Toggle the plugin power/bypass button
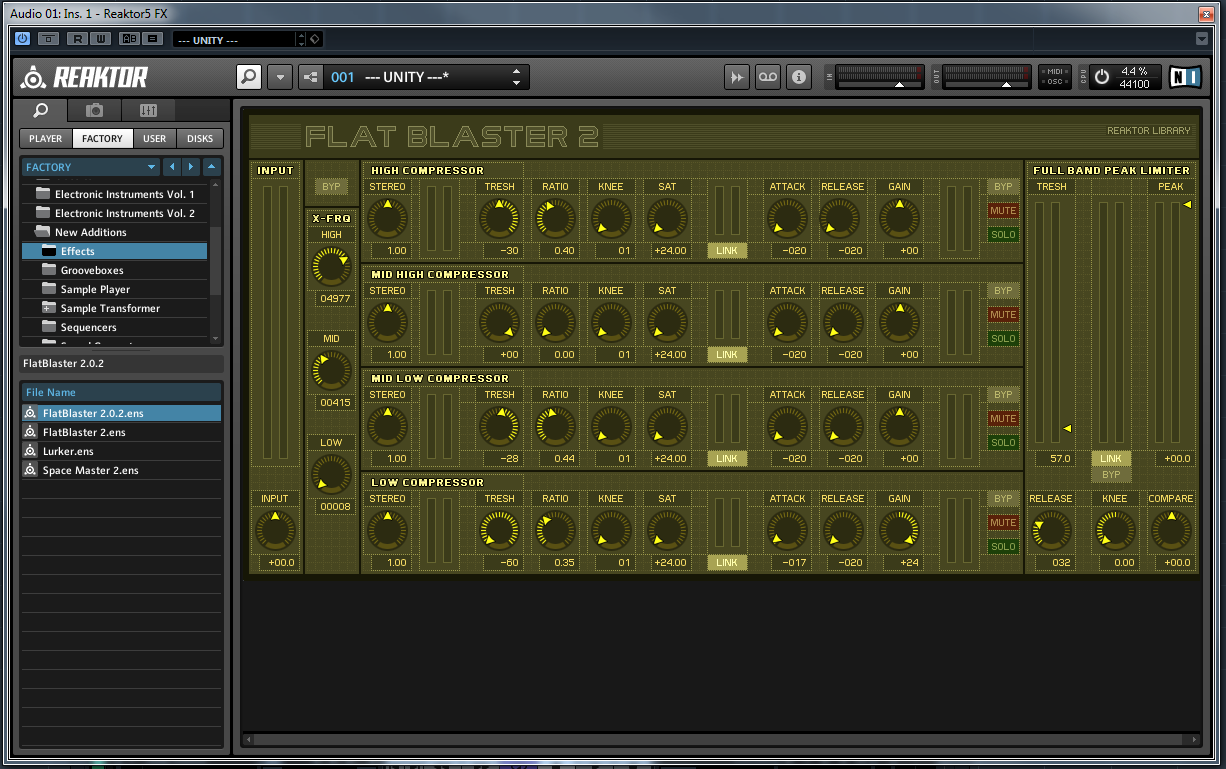 tap(23, 39)
